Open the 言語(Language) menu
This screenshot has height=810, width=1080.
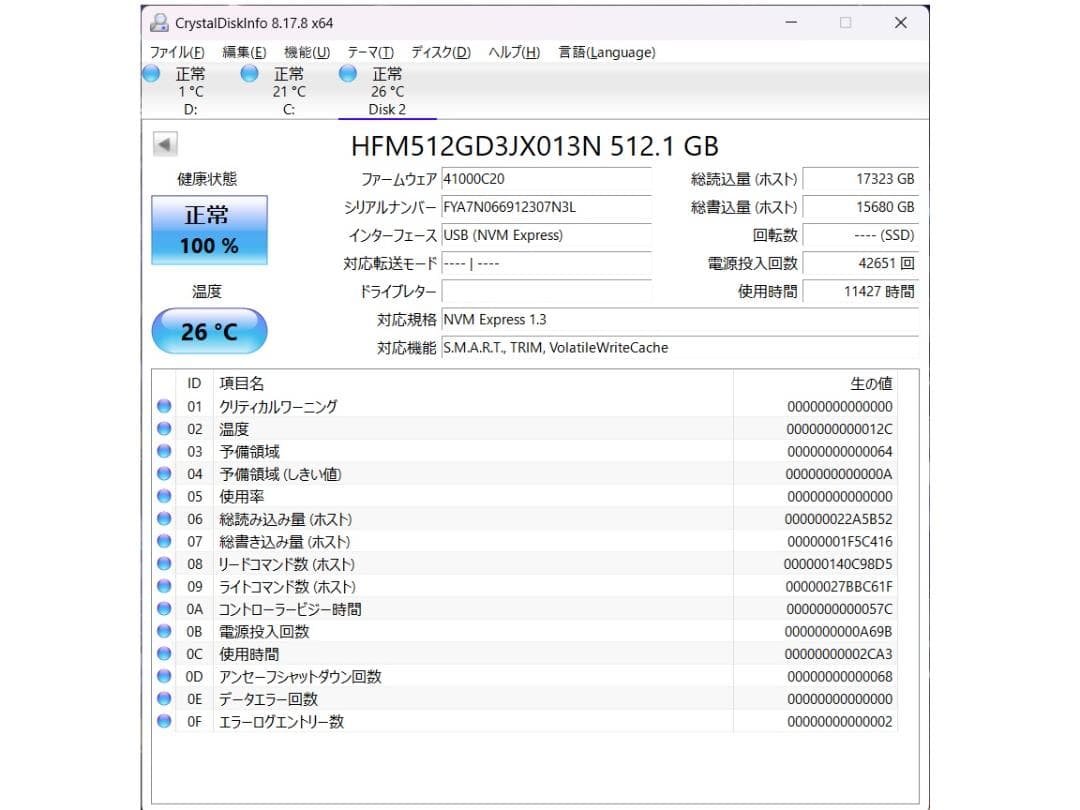pyautogui.click(x=605, y=52)
